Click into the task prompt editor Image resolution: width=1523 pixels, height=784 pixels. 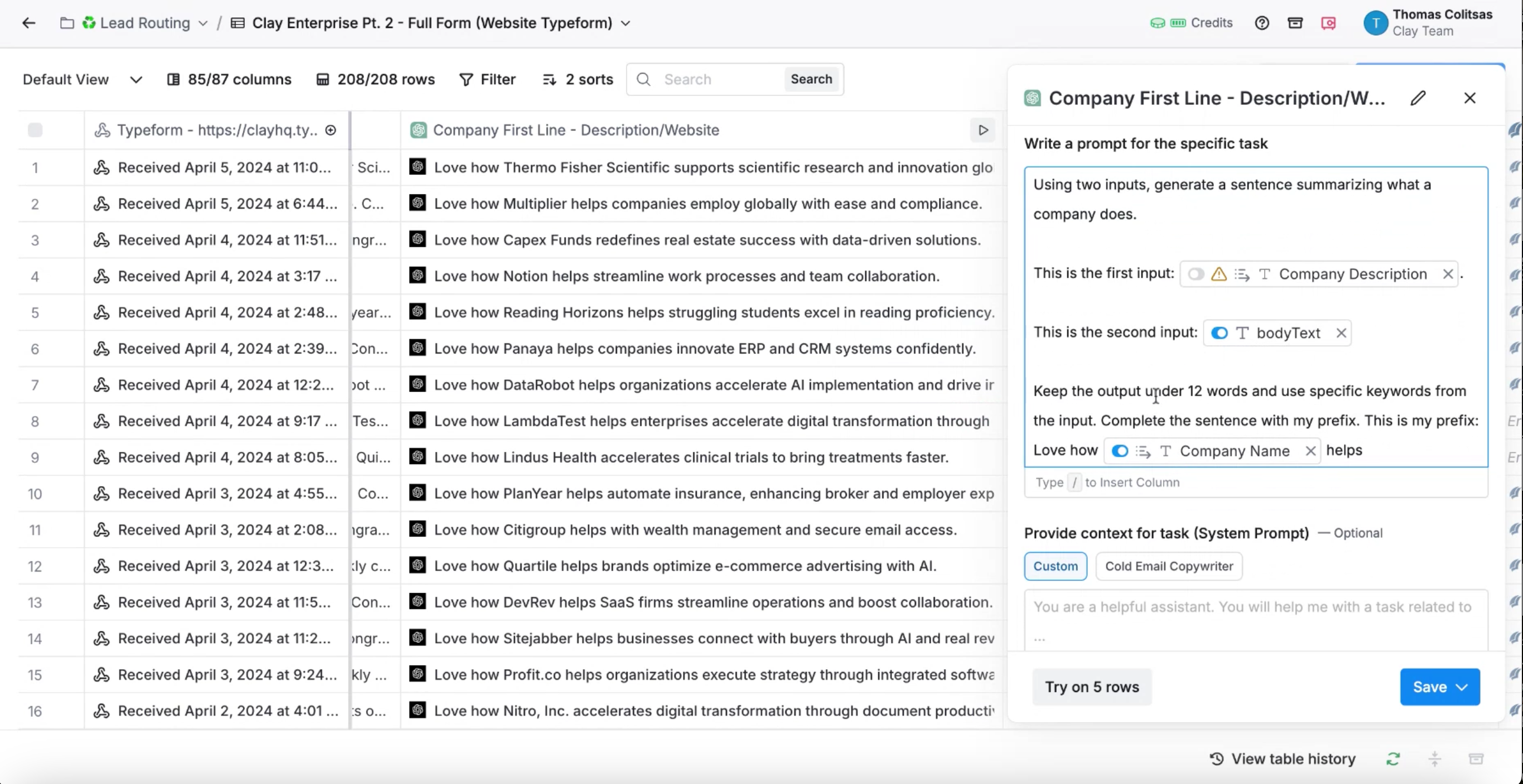[1256, 317]
